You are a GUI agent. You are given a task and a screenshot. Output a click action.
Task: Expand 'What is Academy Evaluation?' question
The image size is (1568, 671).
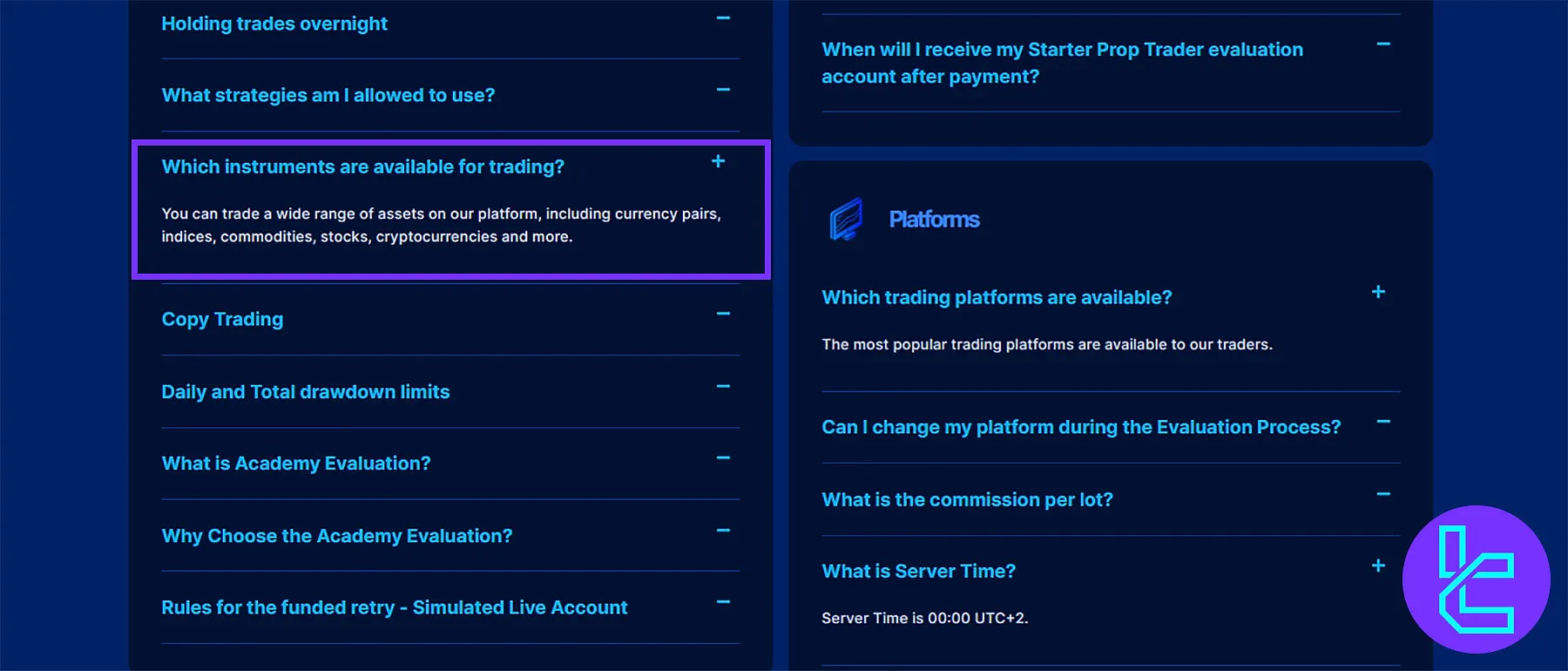pos(296,464)
